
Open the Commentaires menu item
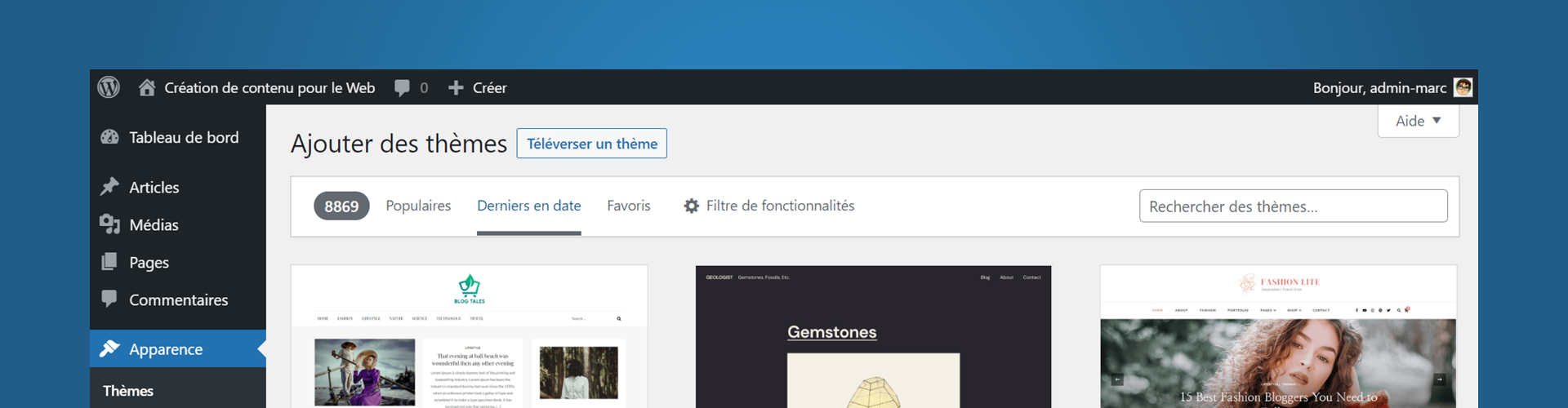[178, 299]
